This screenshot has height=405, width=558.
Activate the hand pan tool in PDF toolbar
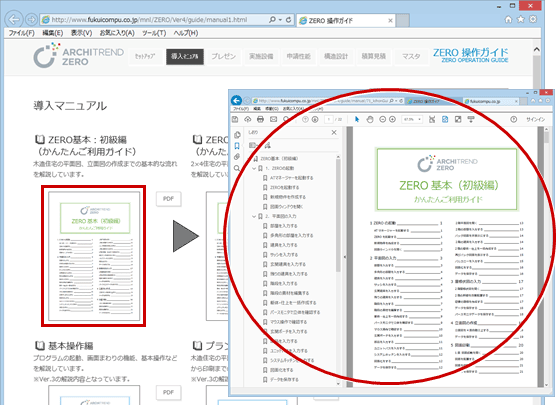[x=370, y=119]
